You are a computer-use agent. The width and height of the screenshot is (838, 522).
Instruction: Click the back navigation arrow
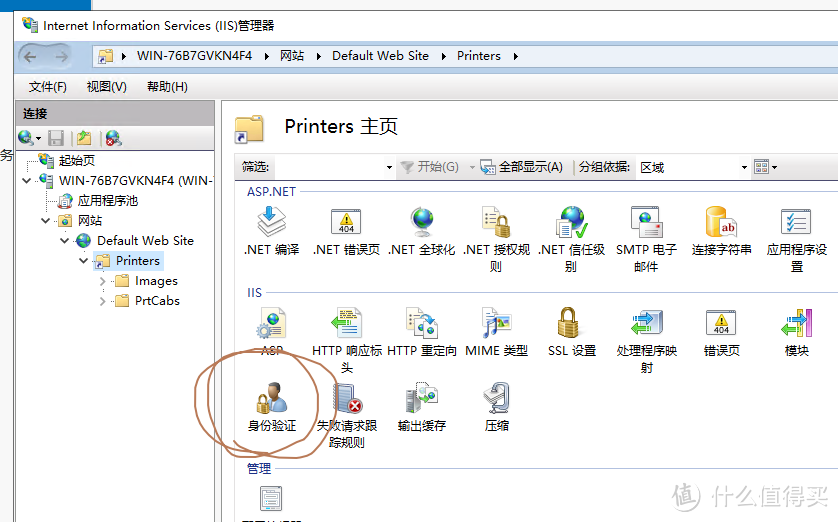[x=30, y=56]
